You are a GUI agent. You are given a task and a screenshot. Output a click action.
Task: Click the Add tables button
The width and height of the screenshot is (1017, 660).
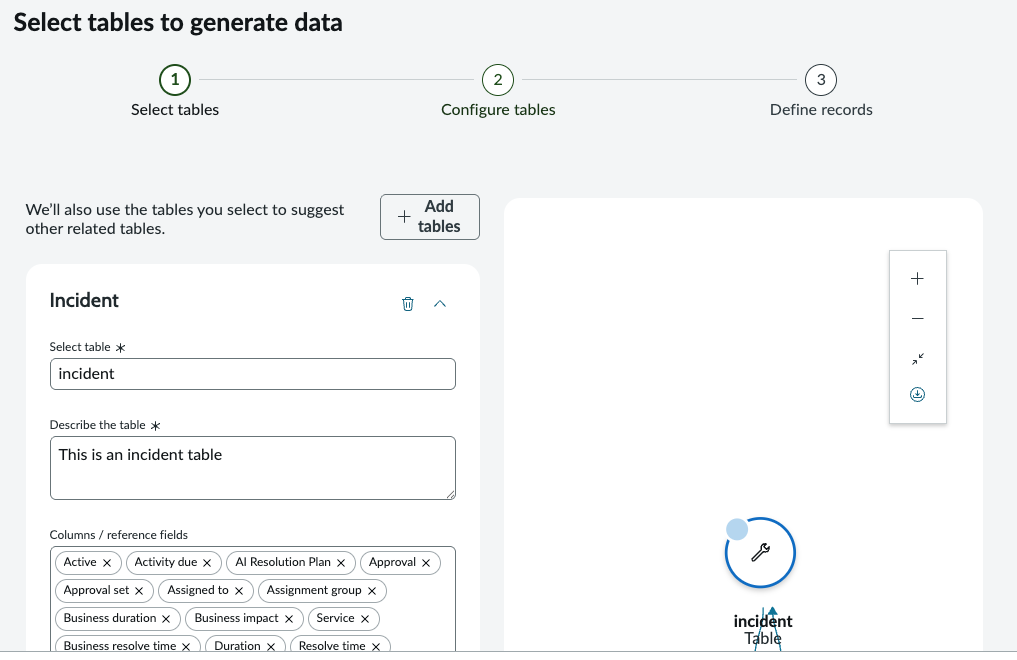click(429, 217)
